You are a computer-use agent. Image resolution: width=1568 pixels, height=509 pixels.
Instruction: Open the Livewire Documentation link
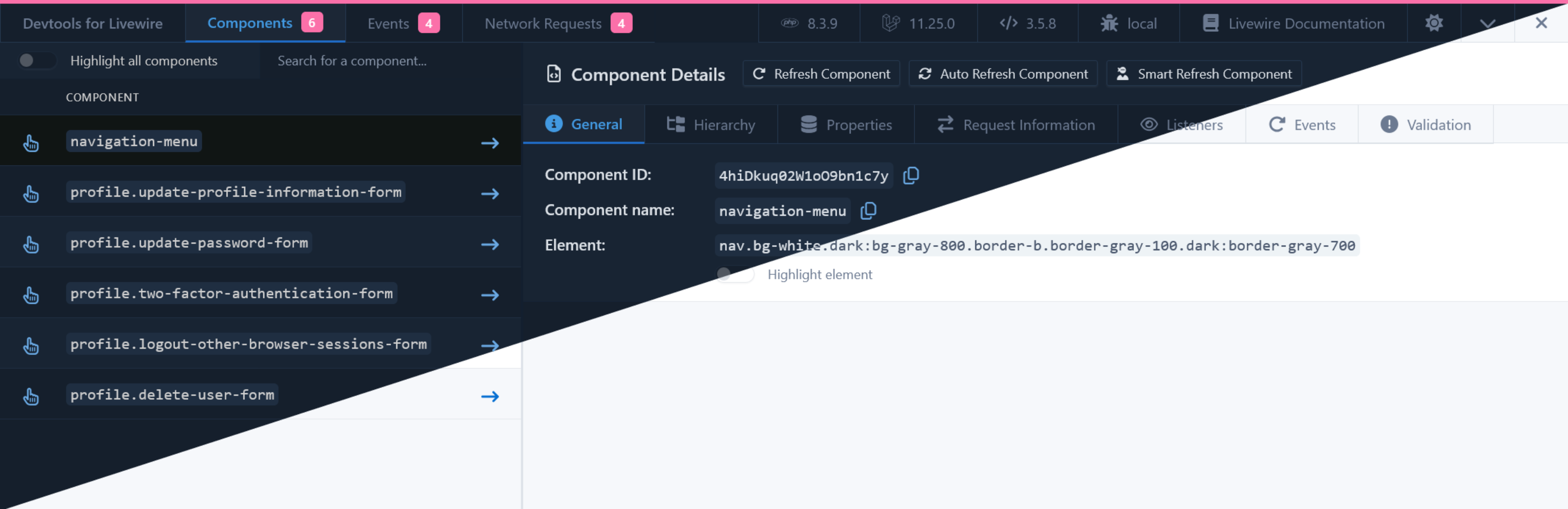(x=1293, y=23)
